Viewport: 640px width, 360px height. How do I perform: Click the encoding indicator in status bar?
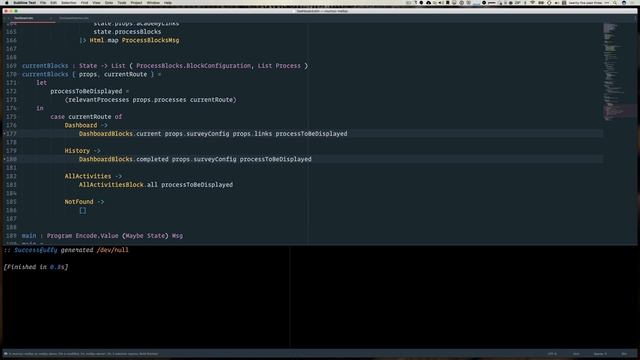point(552,353)
